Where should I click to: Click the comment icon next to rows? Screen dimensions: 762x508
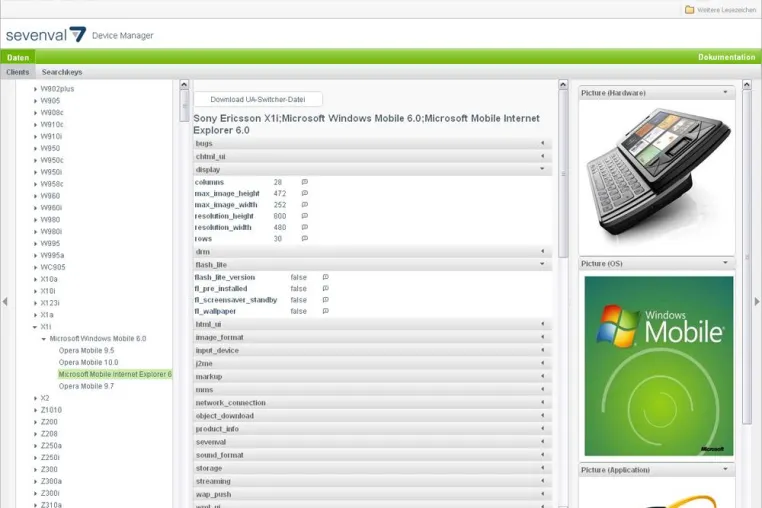coord(305,239)
